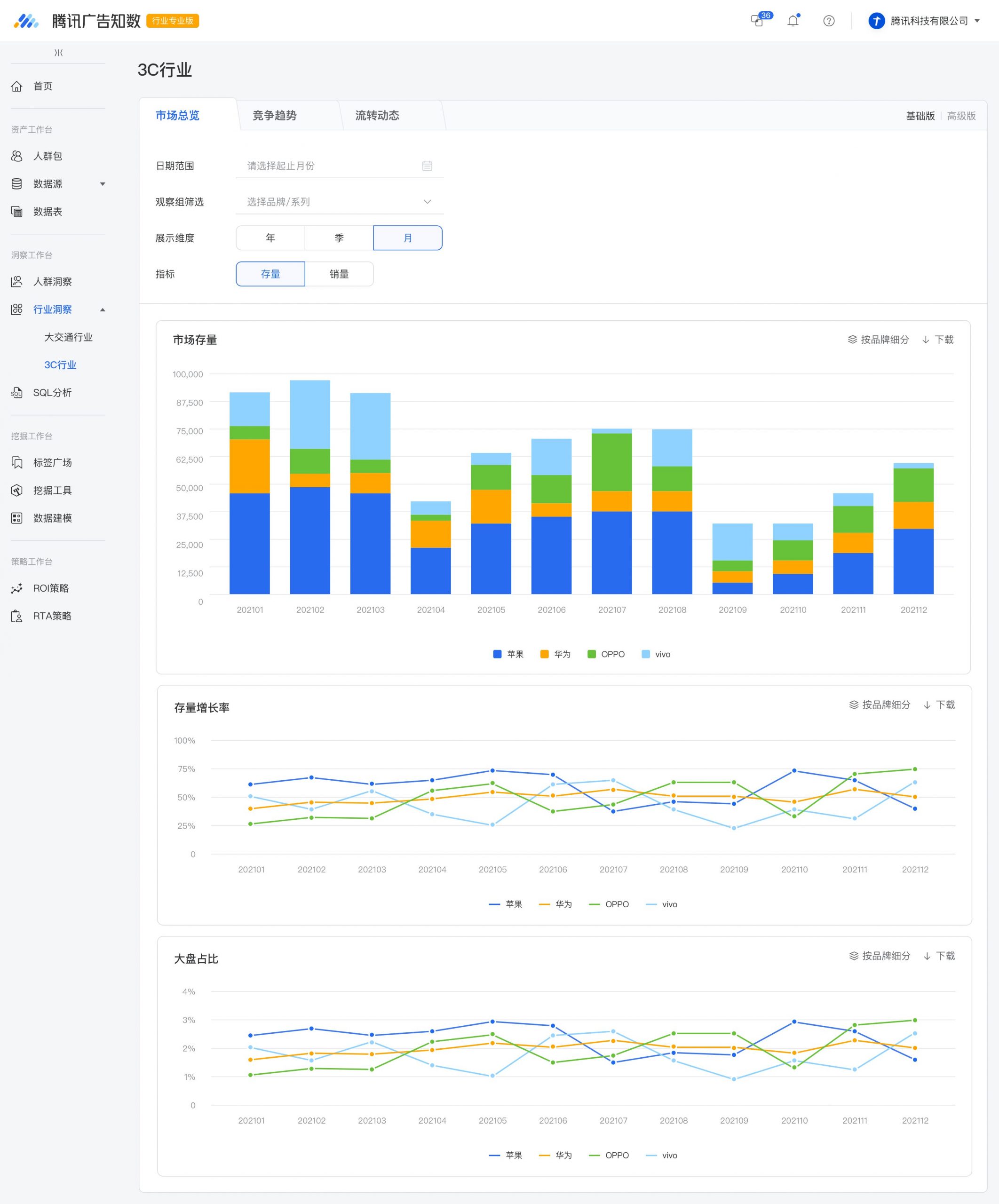Collapse the sidebar with the top toggle icon
Image resolution: width=999 pixels, height=1204 pixels.
click(58, 53)
